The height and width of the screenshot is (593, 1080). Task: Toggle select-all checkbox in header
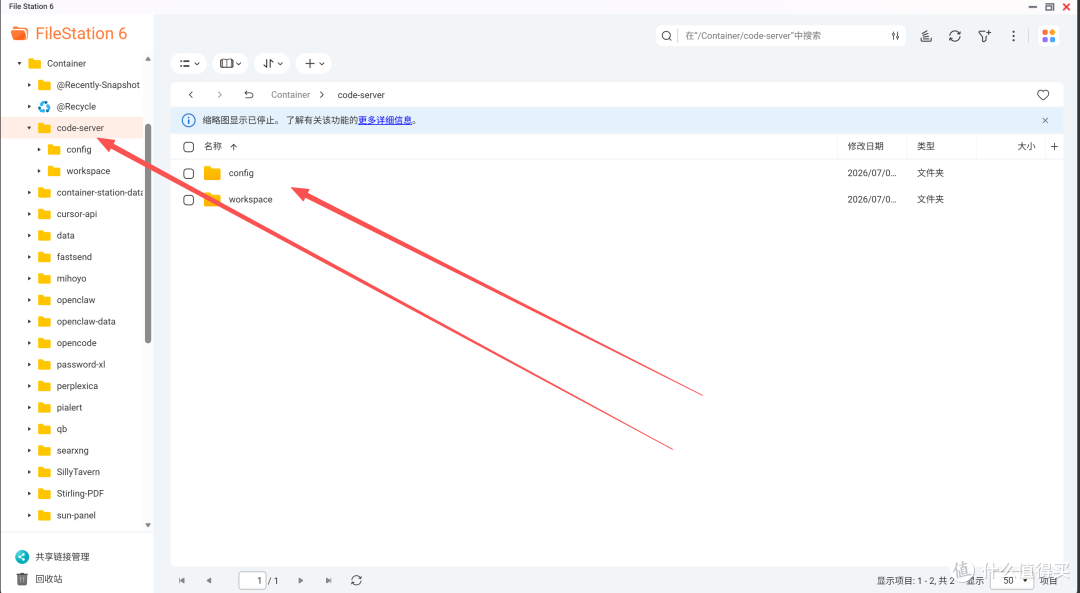pos(189,147)
